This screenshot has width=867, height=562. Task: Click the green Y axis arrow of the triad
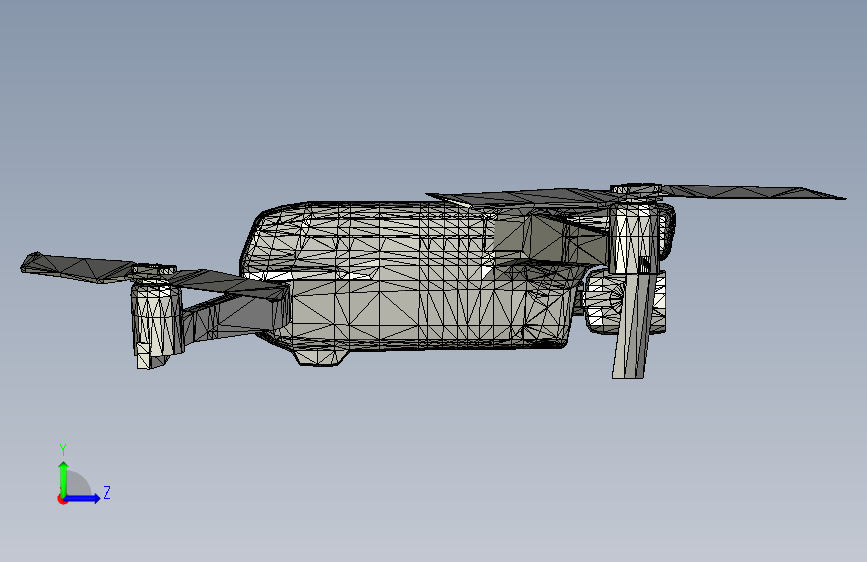(x=64, y=479)
